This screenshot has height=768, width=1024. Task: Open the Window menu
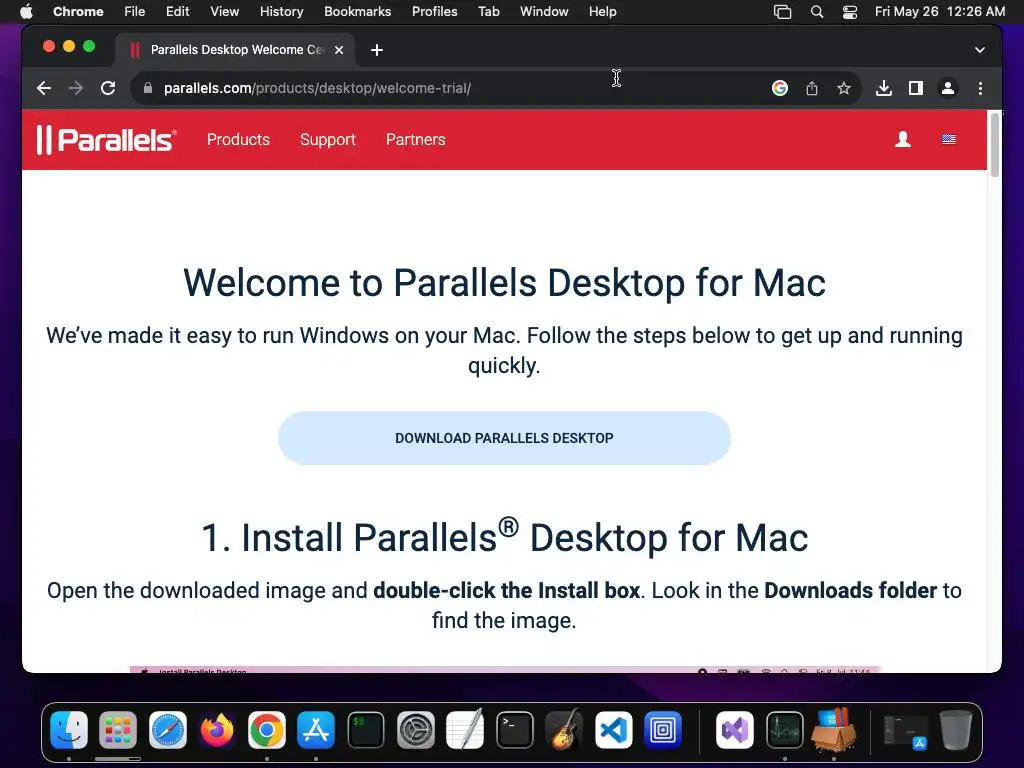[544, 11]
